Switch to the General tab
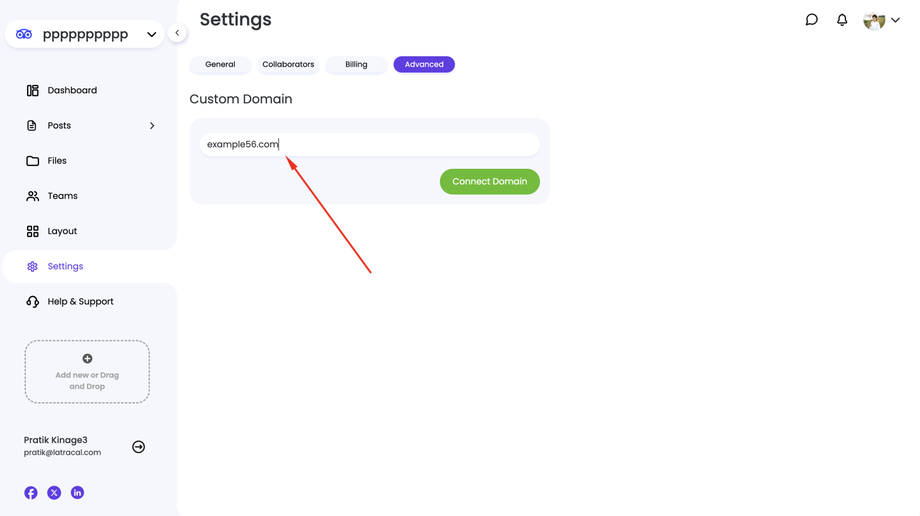 coord(220,65)
